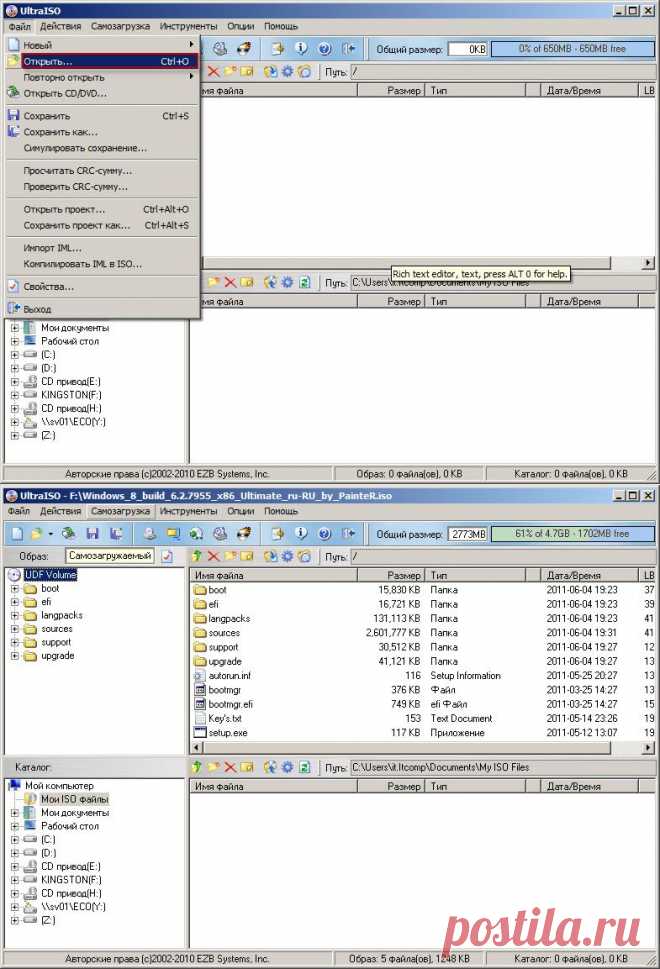Select autorun.inf in image file list
The width and height of the screenshot is (660, 969).
(229, 676)
